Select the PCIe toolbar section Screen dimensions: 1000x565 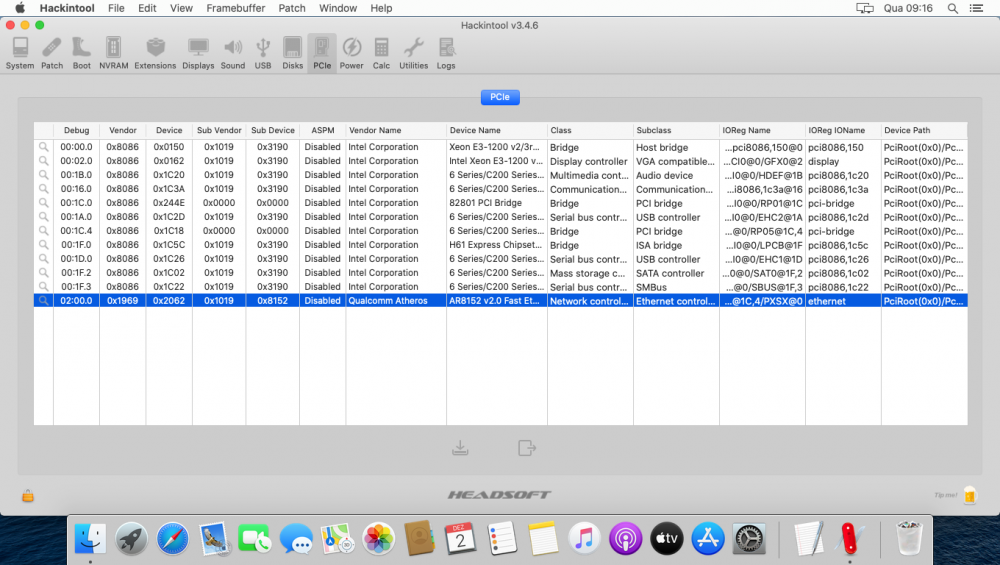point(322,54)
